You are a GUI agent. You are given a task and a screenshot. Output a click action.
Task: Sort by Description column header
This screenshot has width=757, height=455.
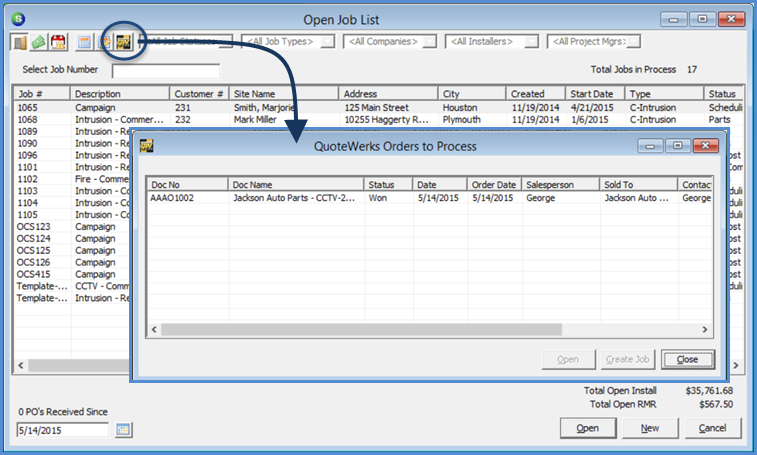pos(120,94)
